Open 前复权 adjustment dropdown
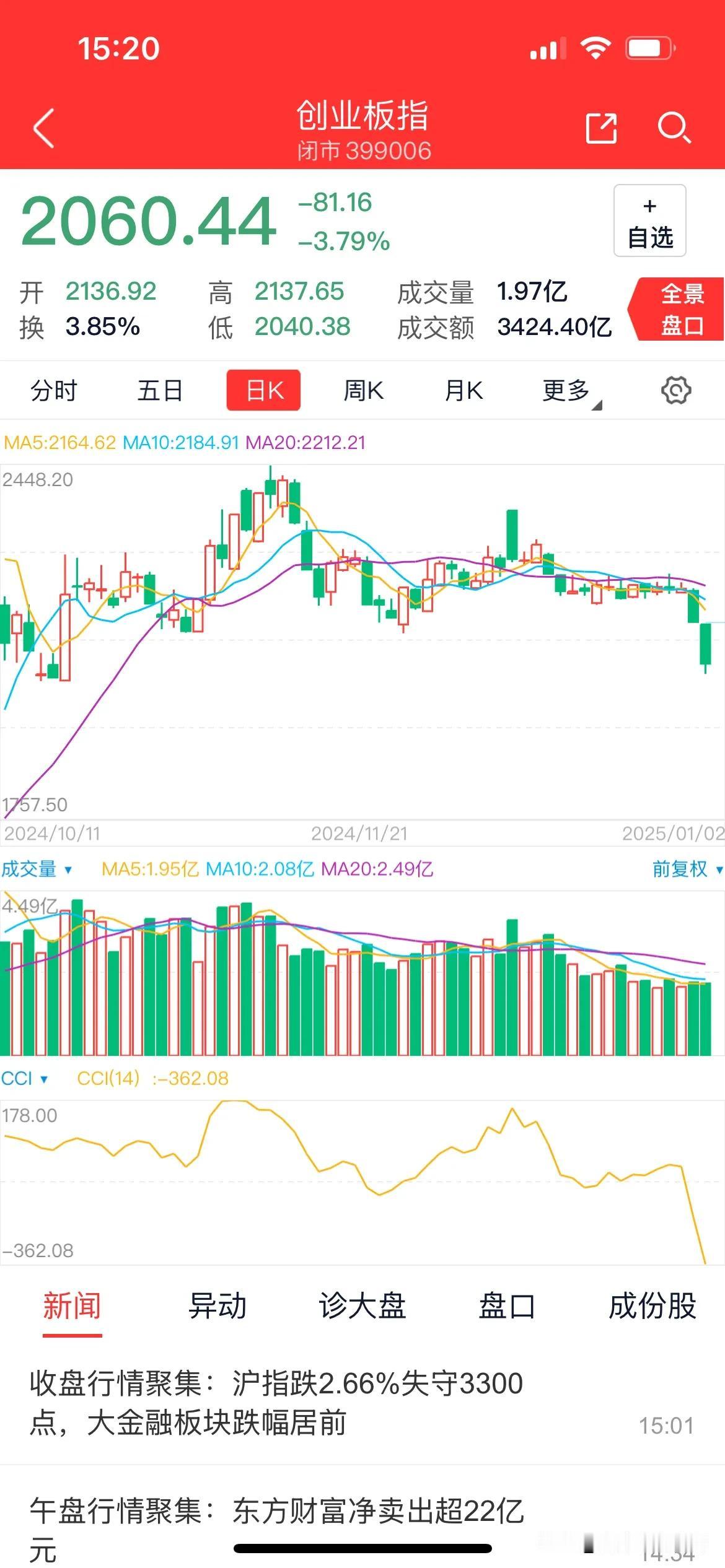Viewport: 725px width, 1568px height. [687, 869]
